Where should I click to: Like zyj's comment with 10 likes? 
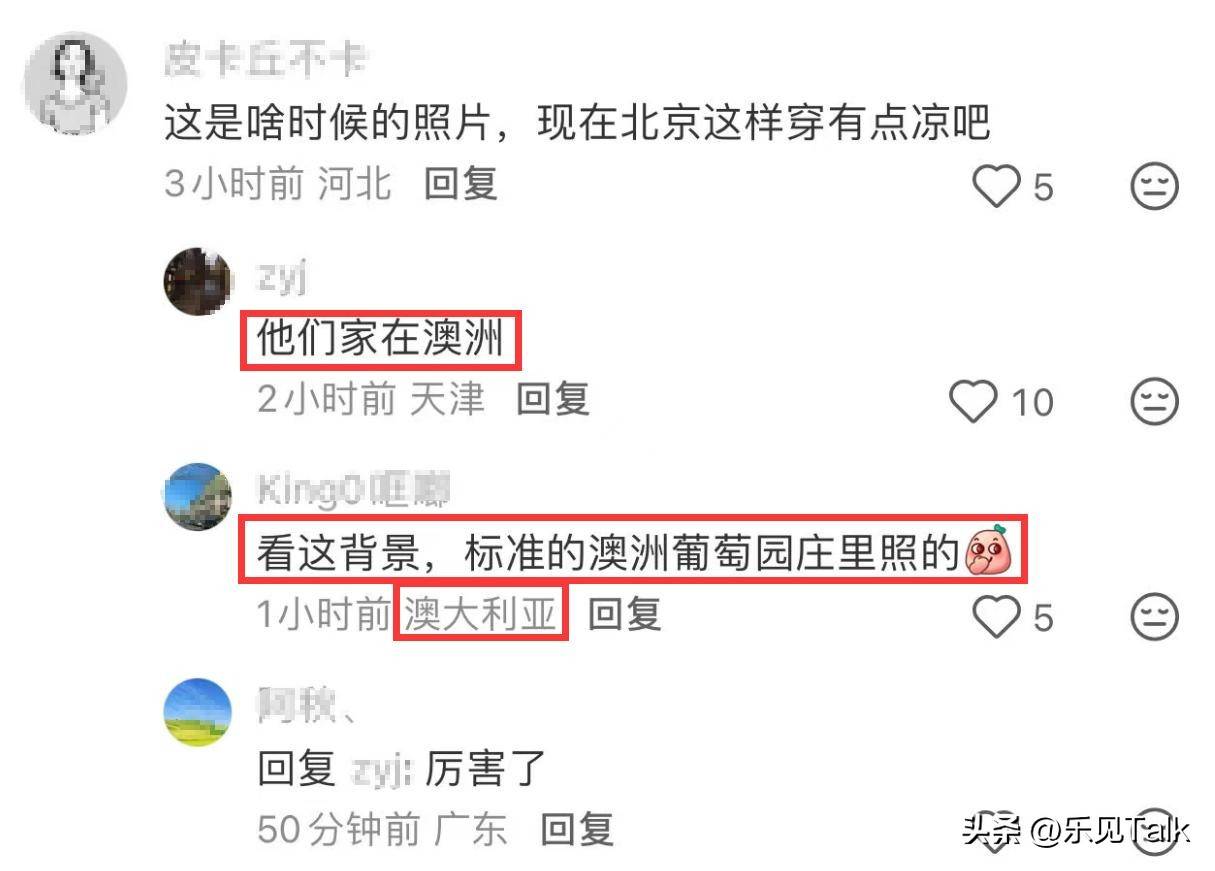(x=973, y=402)
